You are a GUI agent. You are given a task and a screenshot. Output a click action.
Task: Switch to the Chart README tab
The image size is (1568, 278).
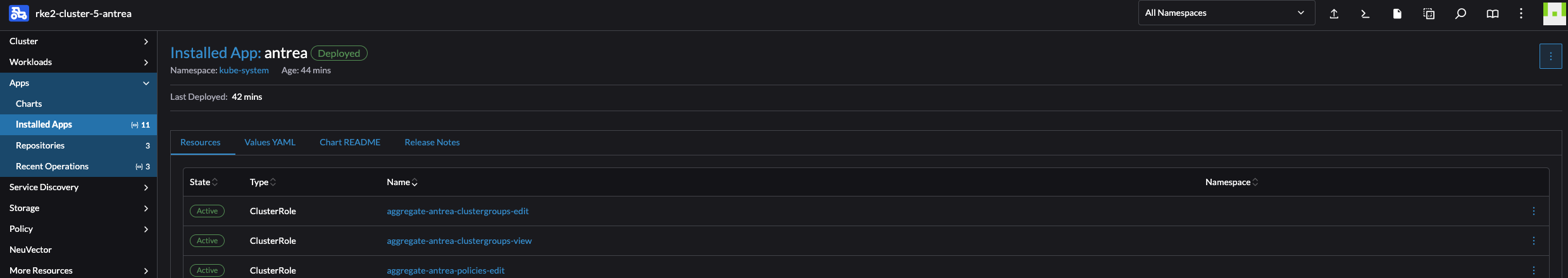350,142
